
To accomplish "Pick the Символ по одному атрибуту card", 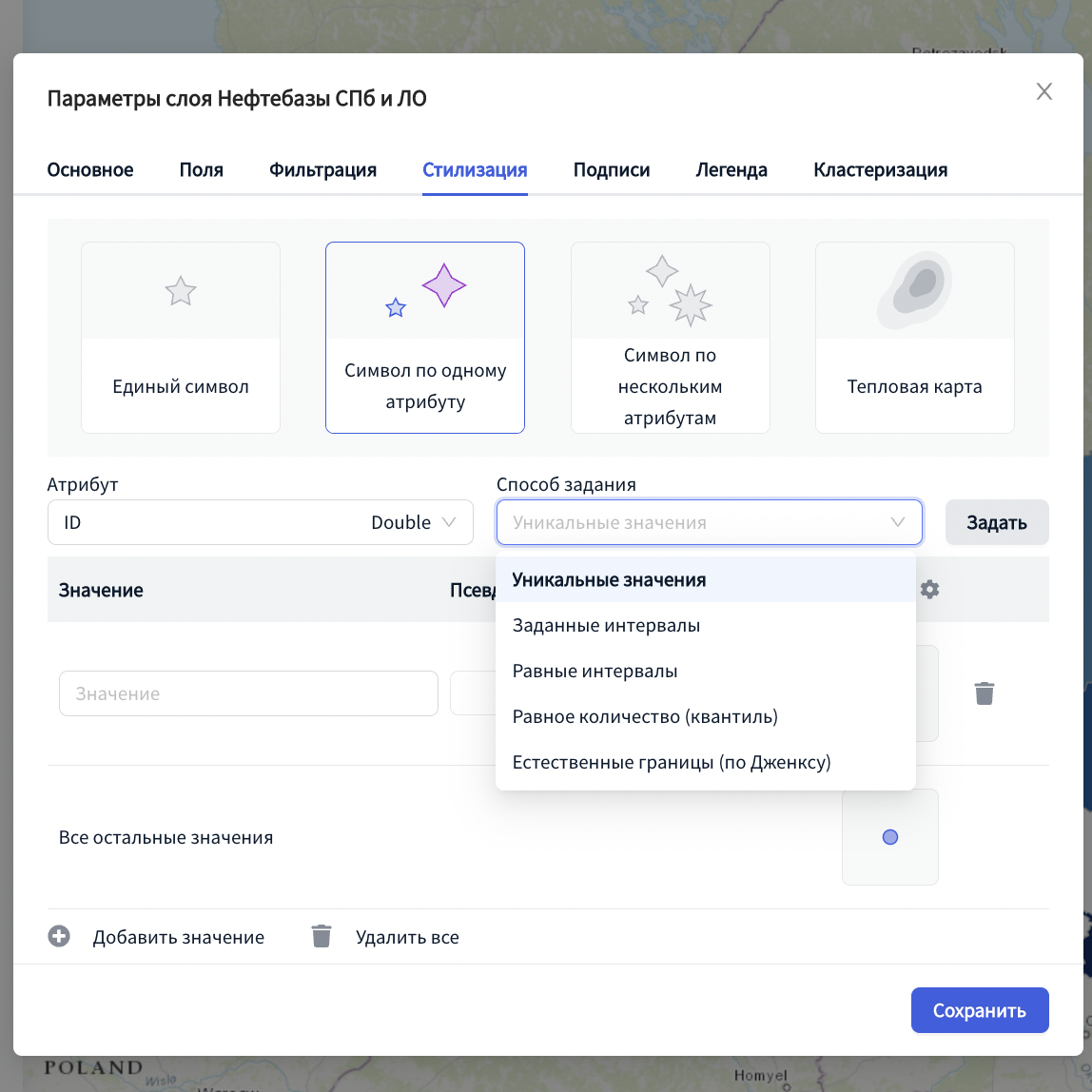I will [425, 338].
